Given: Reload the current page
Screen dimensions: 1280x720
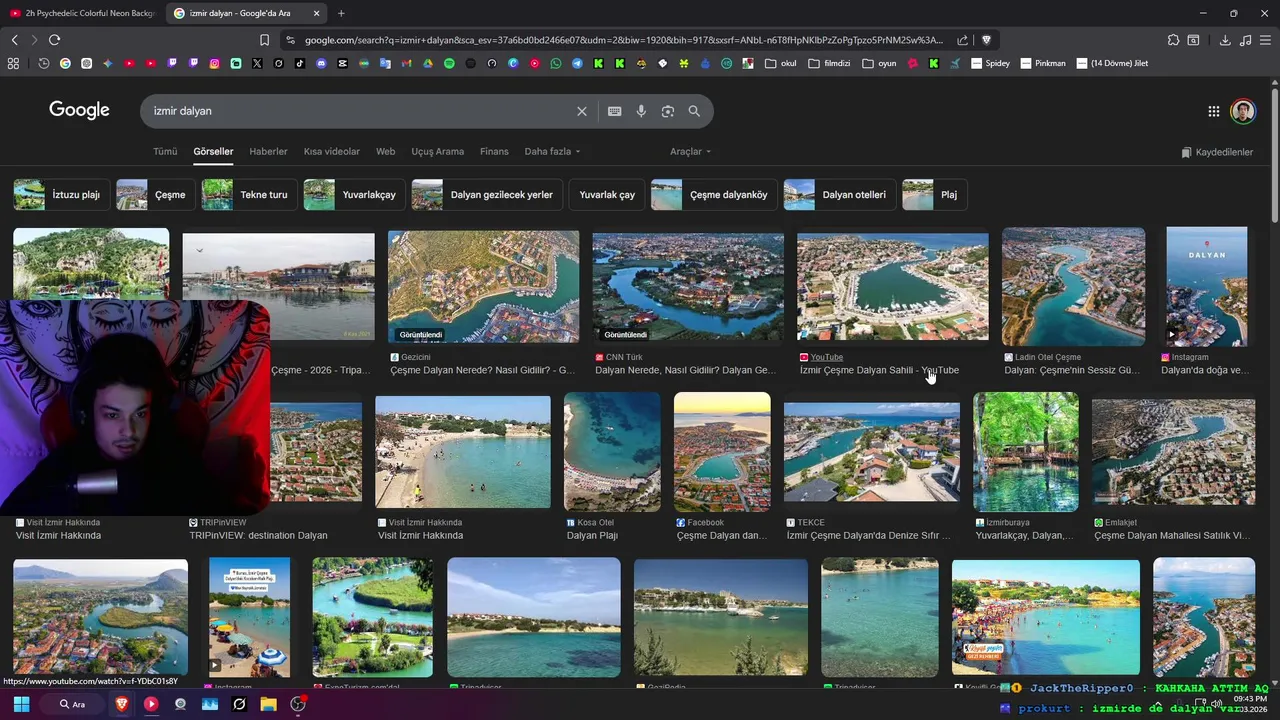Looking at the screenshot, I should point(54,40).
